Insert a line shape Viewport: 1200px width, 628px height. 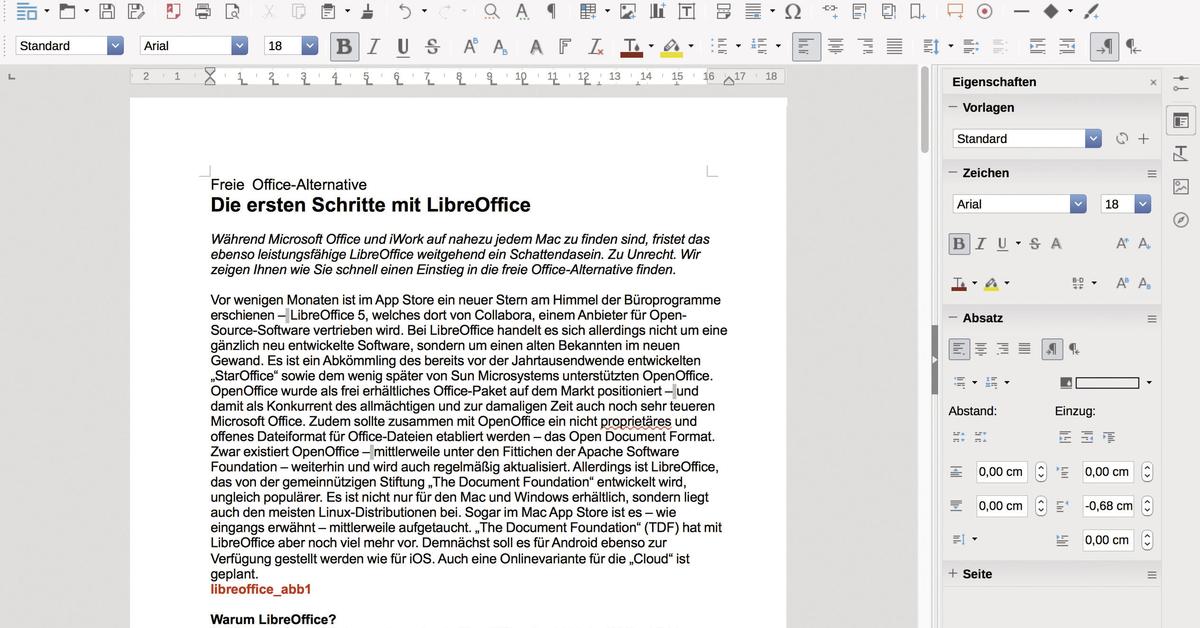pos(1020,12)
